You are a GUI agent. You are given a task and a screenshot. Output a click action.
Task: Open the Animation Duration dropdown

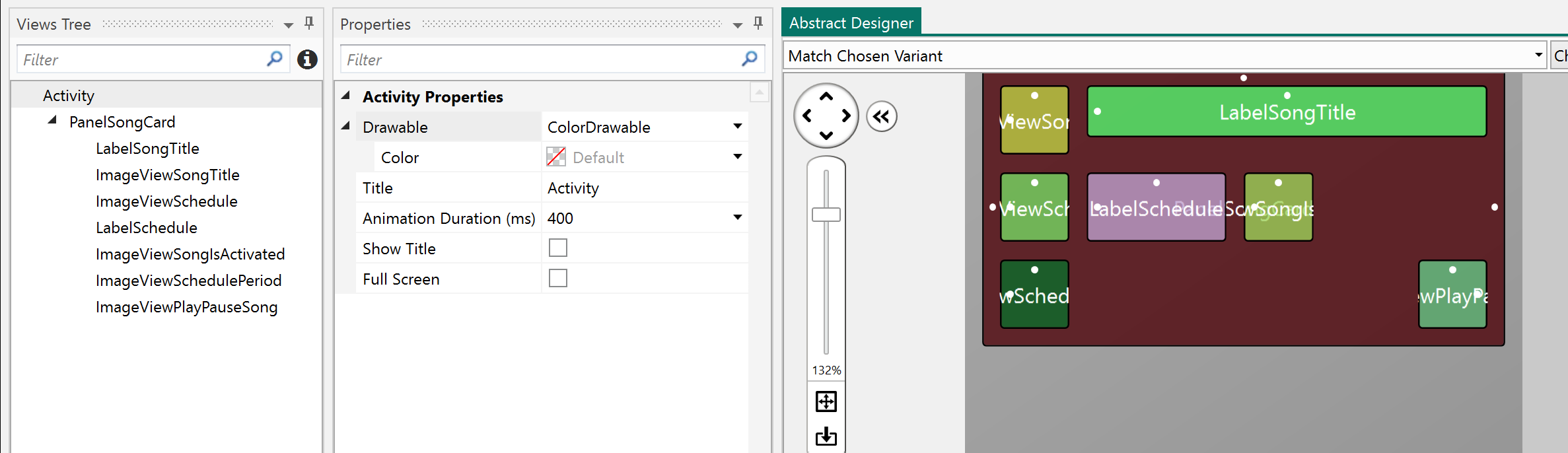tap(738, 217)
